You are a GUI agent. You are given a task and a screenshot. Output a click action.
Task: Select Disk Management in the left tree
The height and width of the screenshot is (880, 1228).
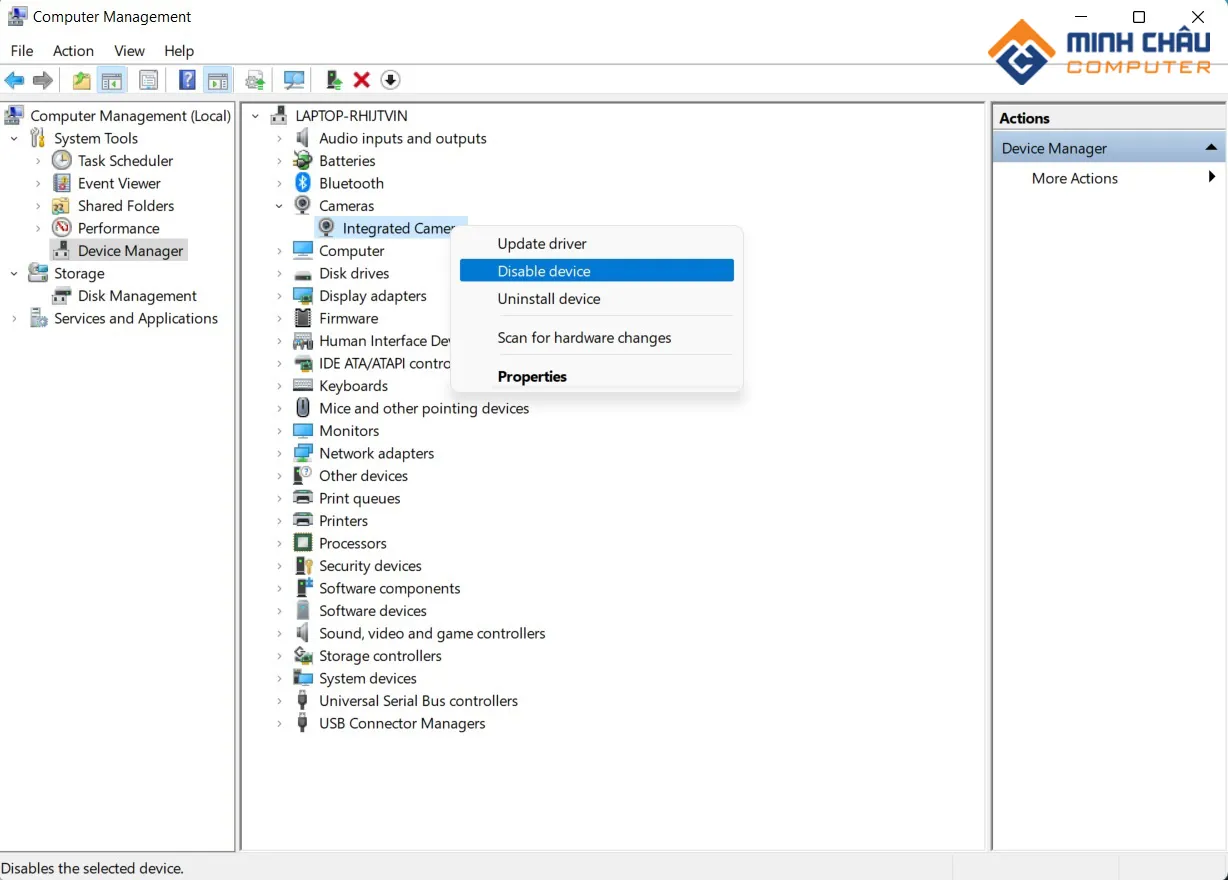click(137, 296)
